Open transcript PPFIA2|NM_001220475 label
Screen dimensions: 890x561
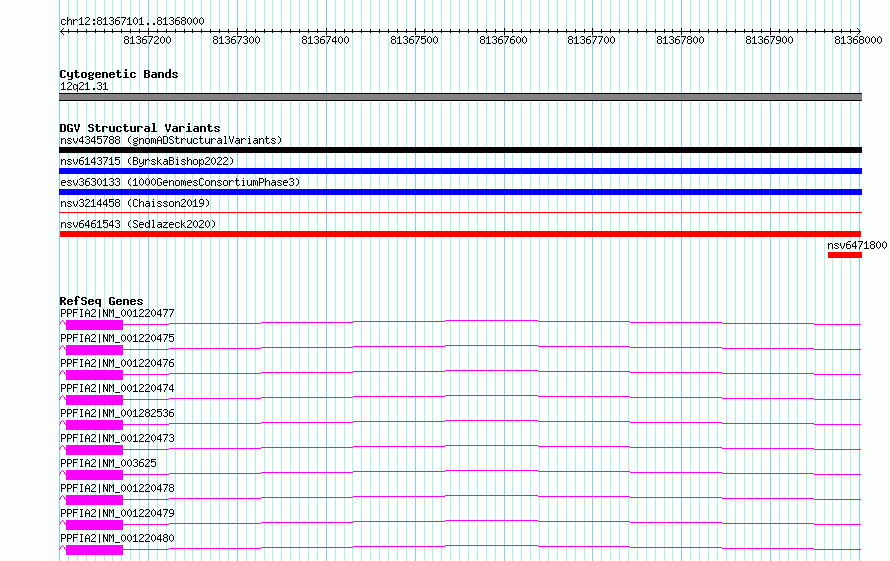117,338
